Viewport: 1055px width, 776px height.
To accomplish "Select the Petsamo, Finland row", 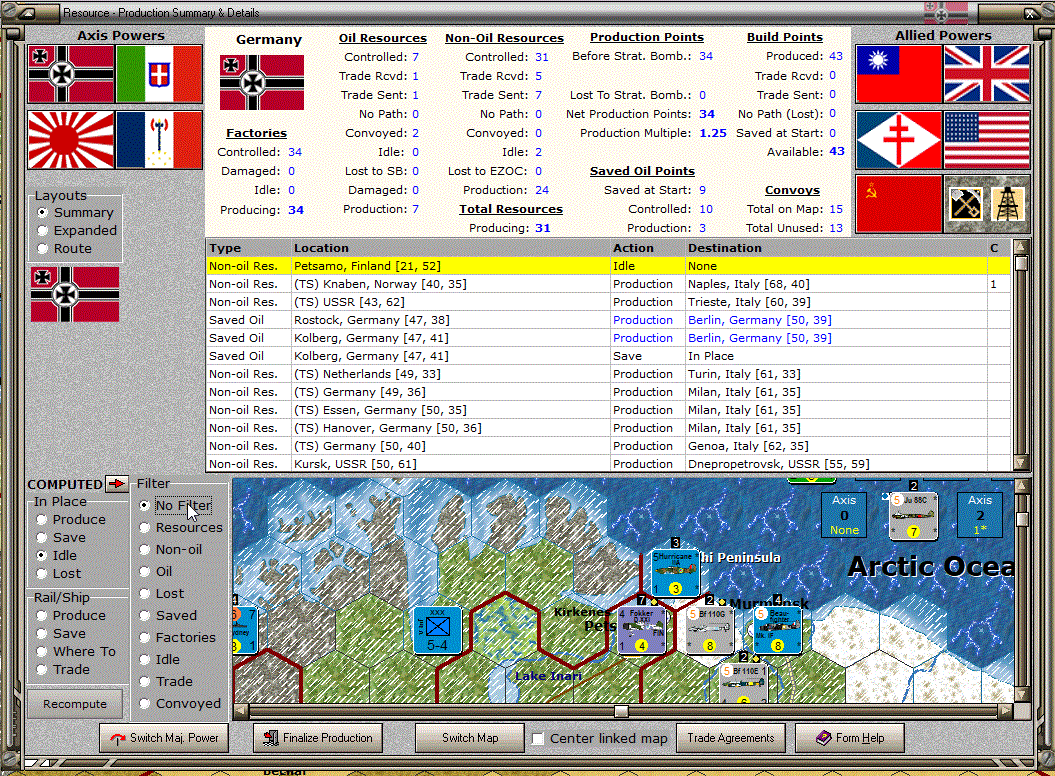I will [x=608, y=267].
